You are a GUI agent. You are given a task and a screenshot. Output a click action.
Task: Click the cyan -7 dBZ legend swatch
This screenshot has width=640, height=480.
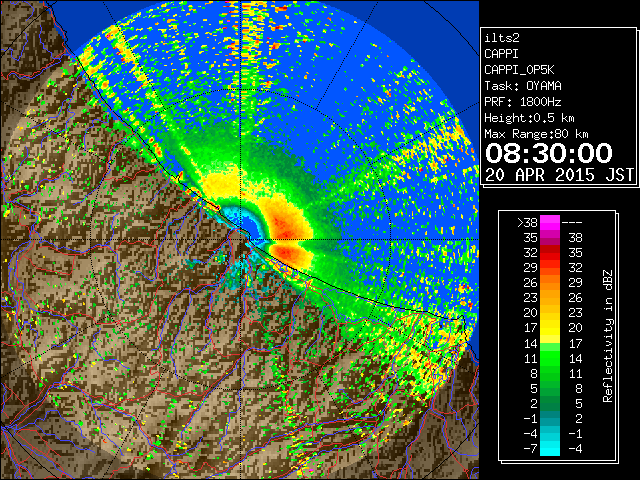(550, 448)
